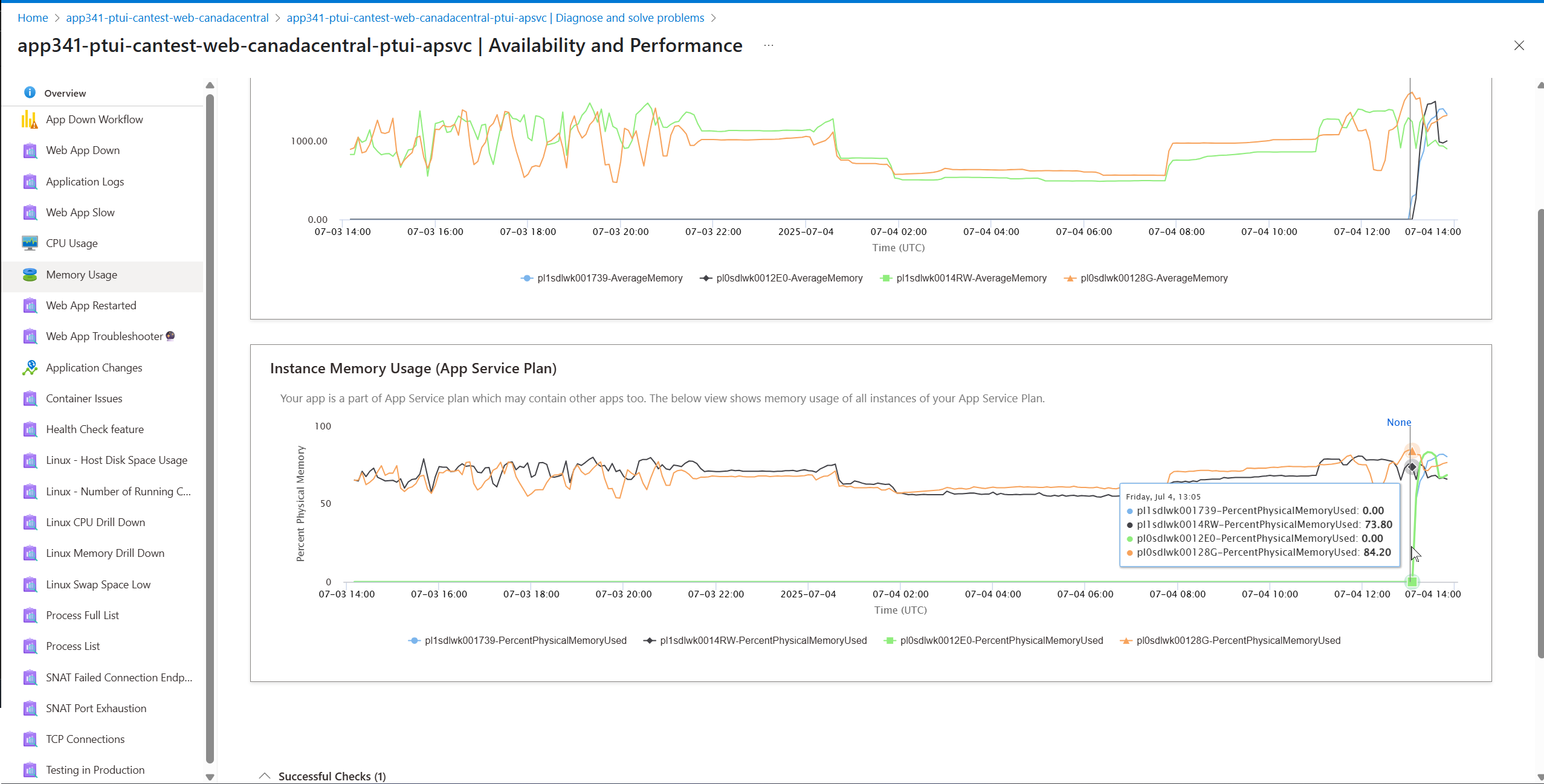Open the Overview info icon
Image resolution: width=1544 pixels, height=784 pixels.
(30, 92)
